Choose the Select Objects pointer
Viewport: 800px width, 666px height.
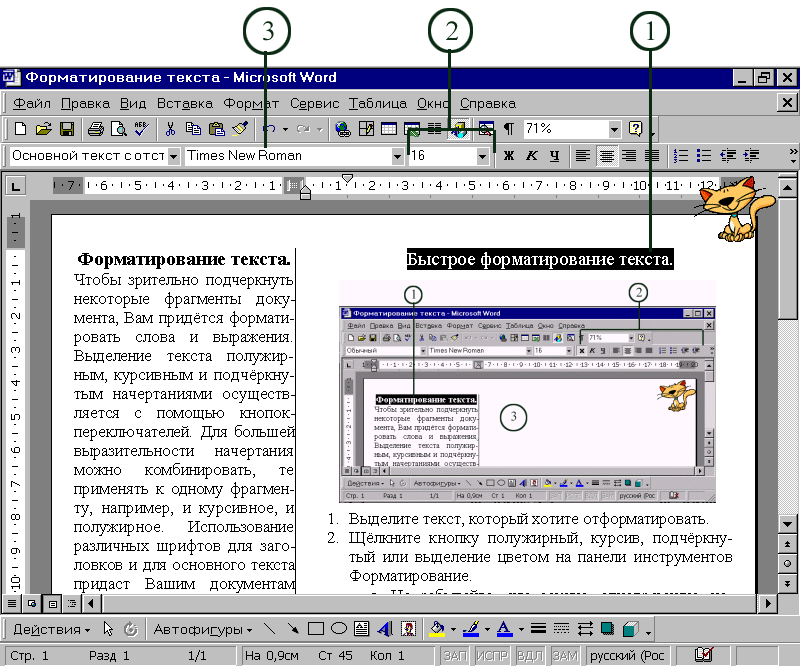click(x=108, y=629)
